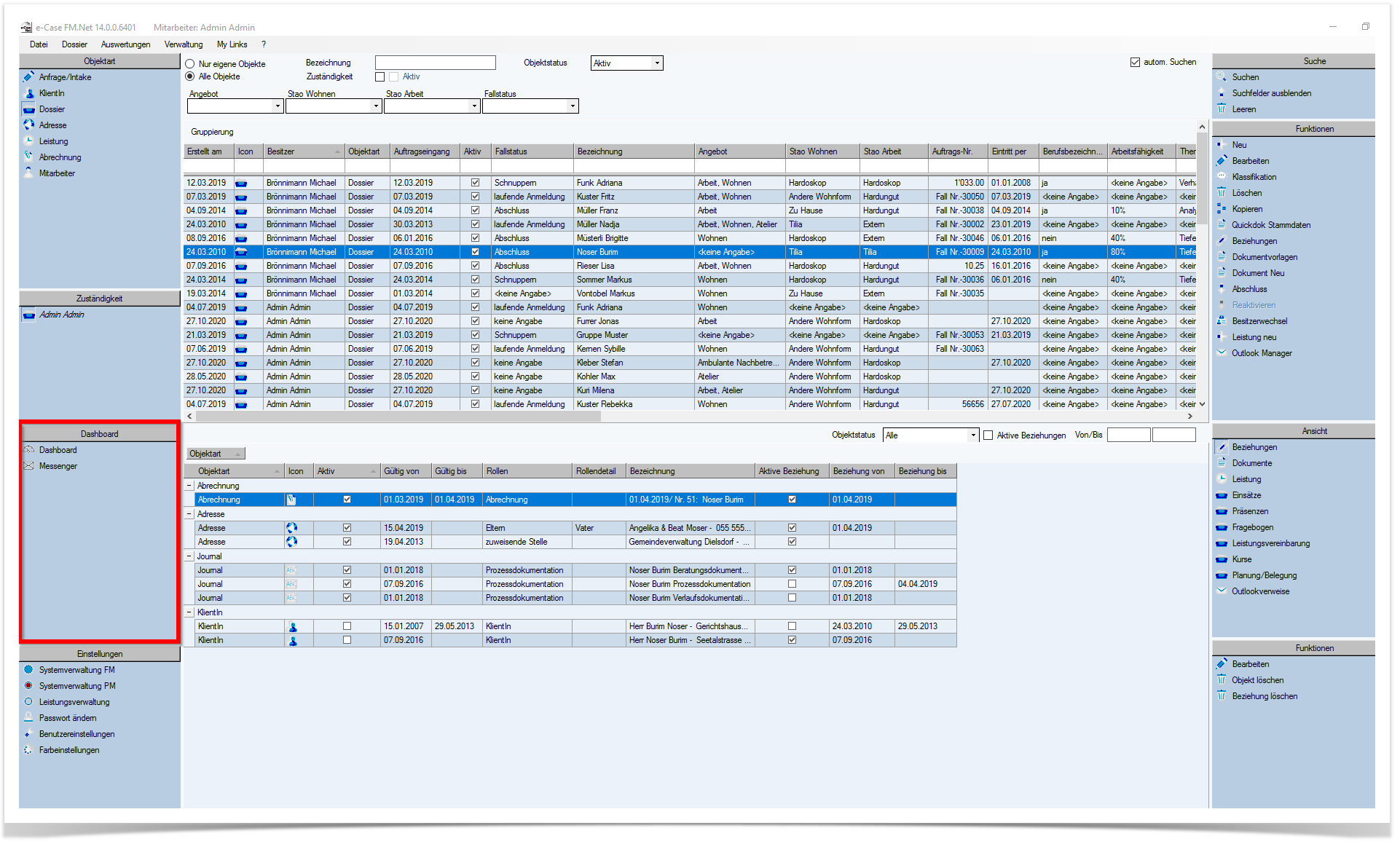Screen dimensions: 1400x844
Task: Click Leistung neu in Funktionen
Action: tap(1254, 337)
